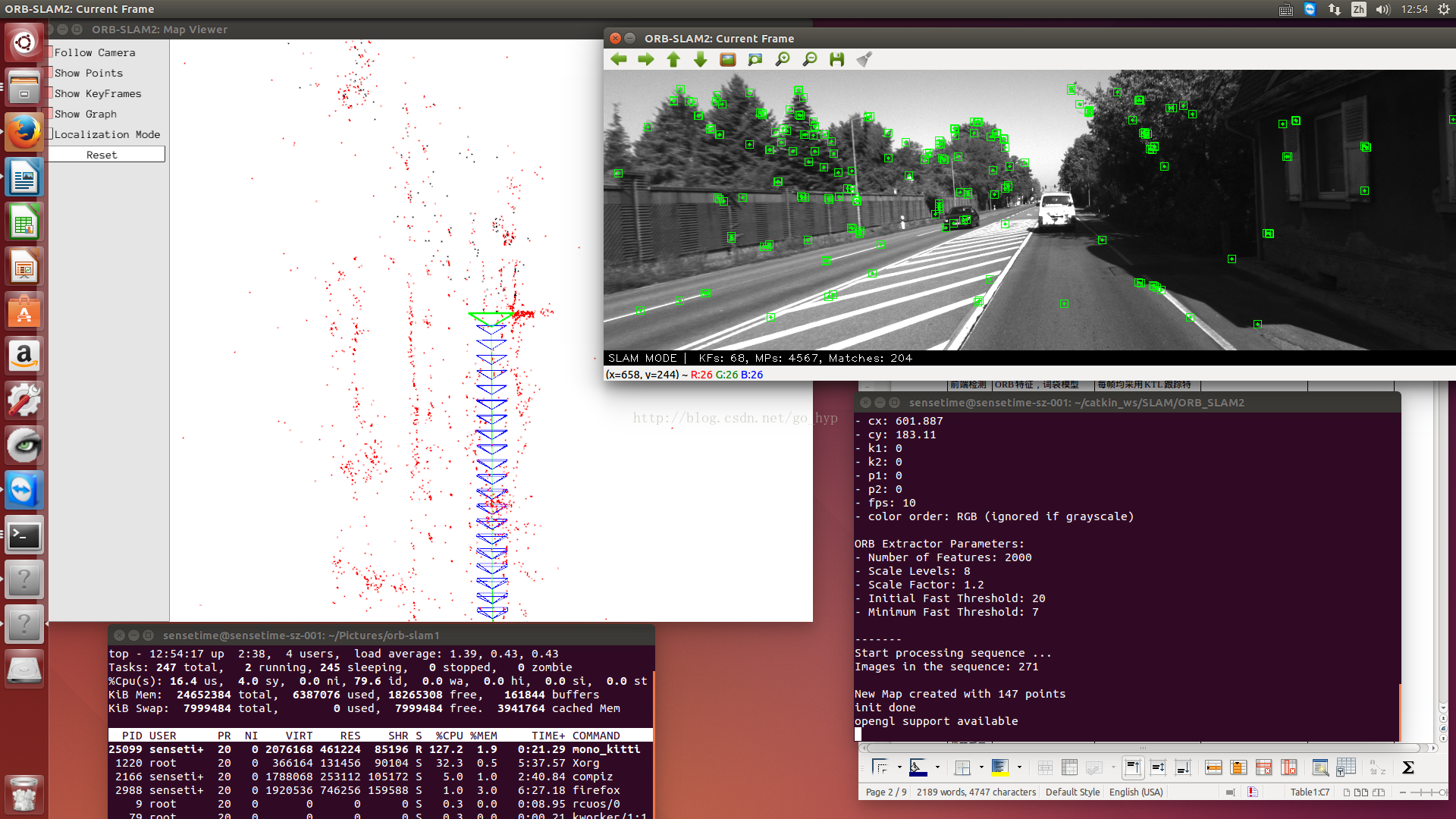Align cell content to top in Writer

[1133, 767]
